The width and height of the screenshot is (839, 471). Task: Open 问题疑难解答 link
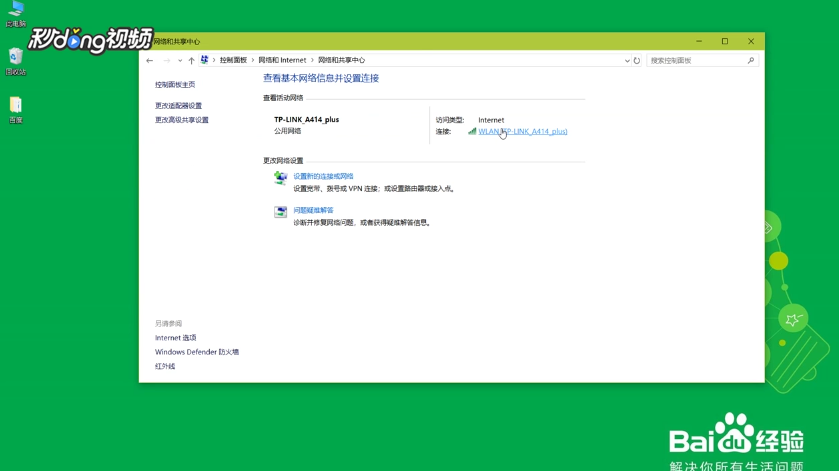tap(313, 210)
